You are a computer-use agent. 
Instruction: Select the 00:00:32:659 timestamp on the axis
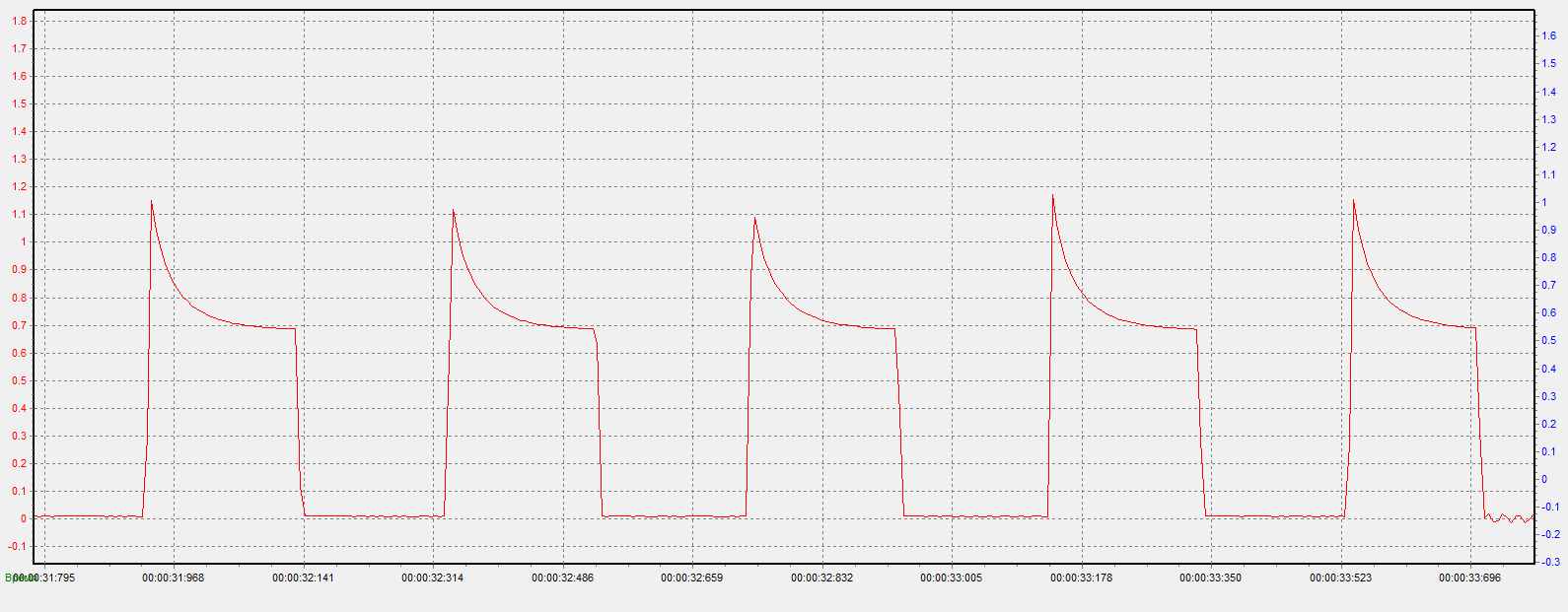(x=691, y=578)
